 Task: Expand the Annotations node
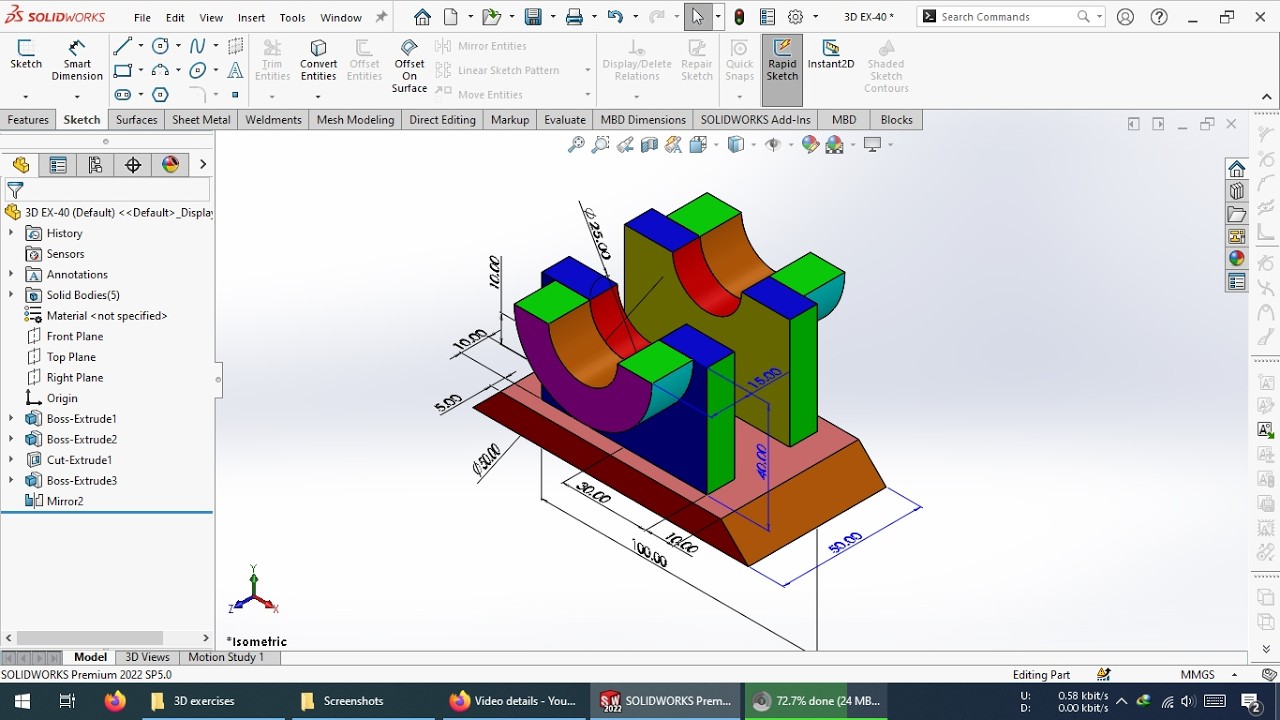point(11,274)
